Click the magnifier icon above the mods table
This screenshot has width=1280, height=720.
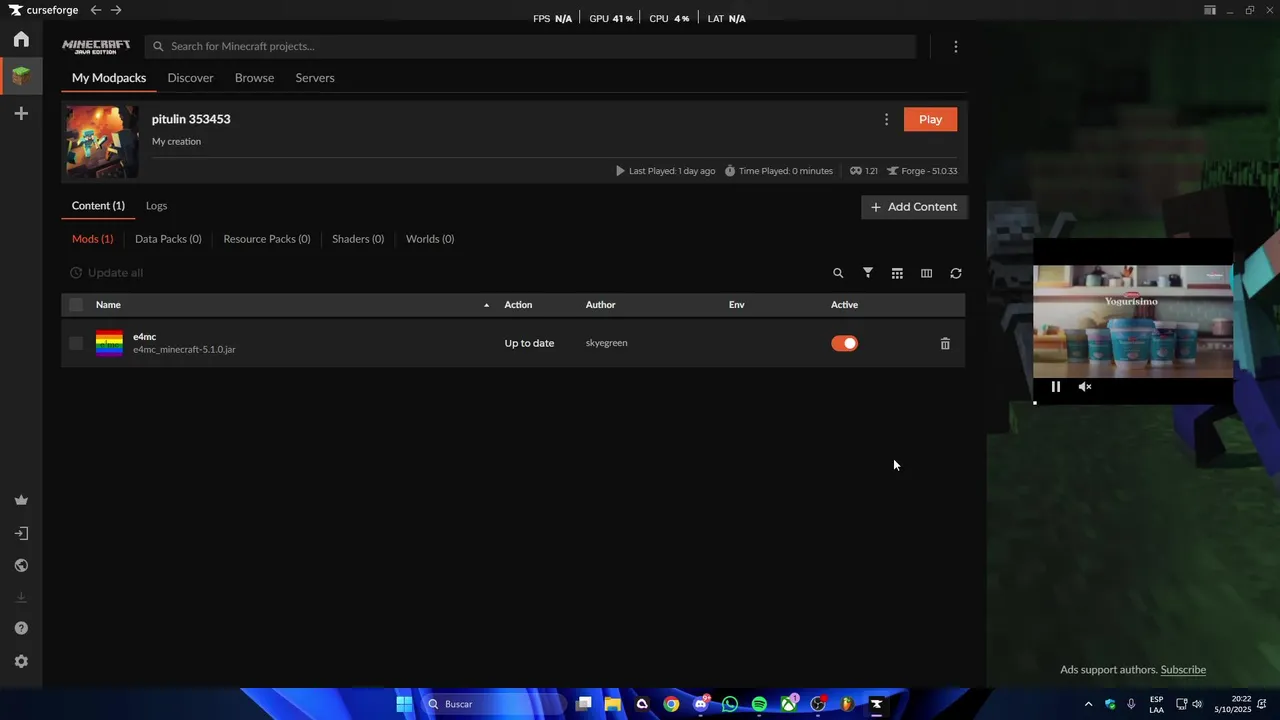838,273
